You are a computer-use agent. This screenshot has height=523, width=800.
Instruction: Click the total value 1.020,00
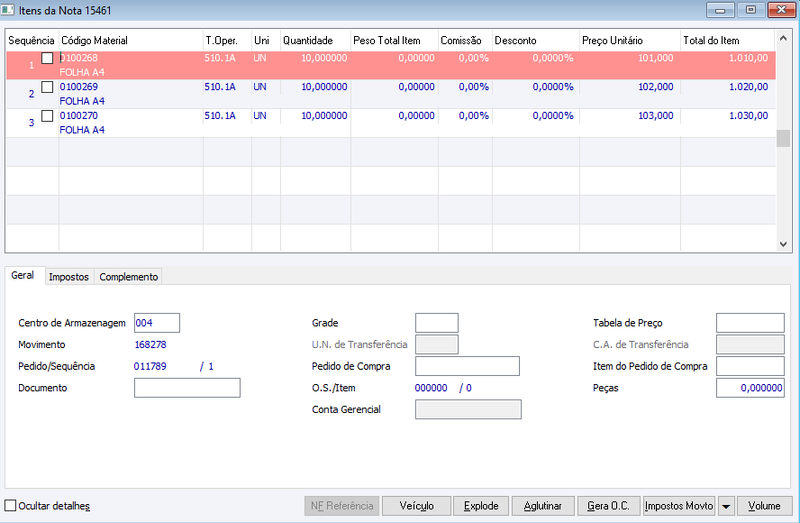pos(748,87)
